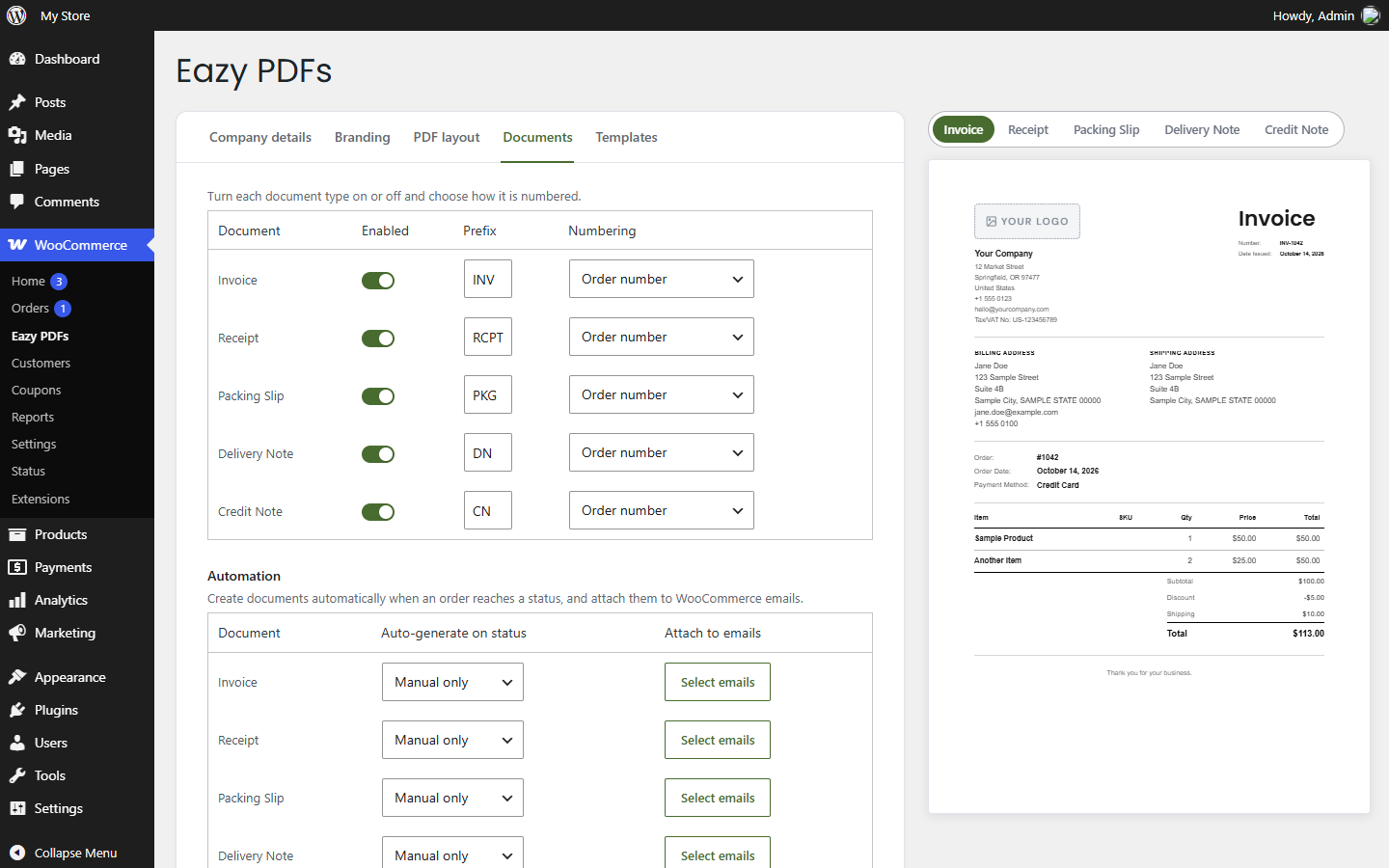Click the Delivery Note prefix field

[488, 452]
